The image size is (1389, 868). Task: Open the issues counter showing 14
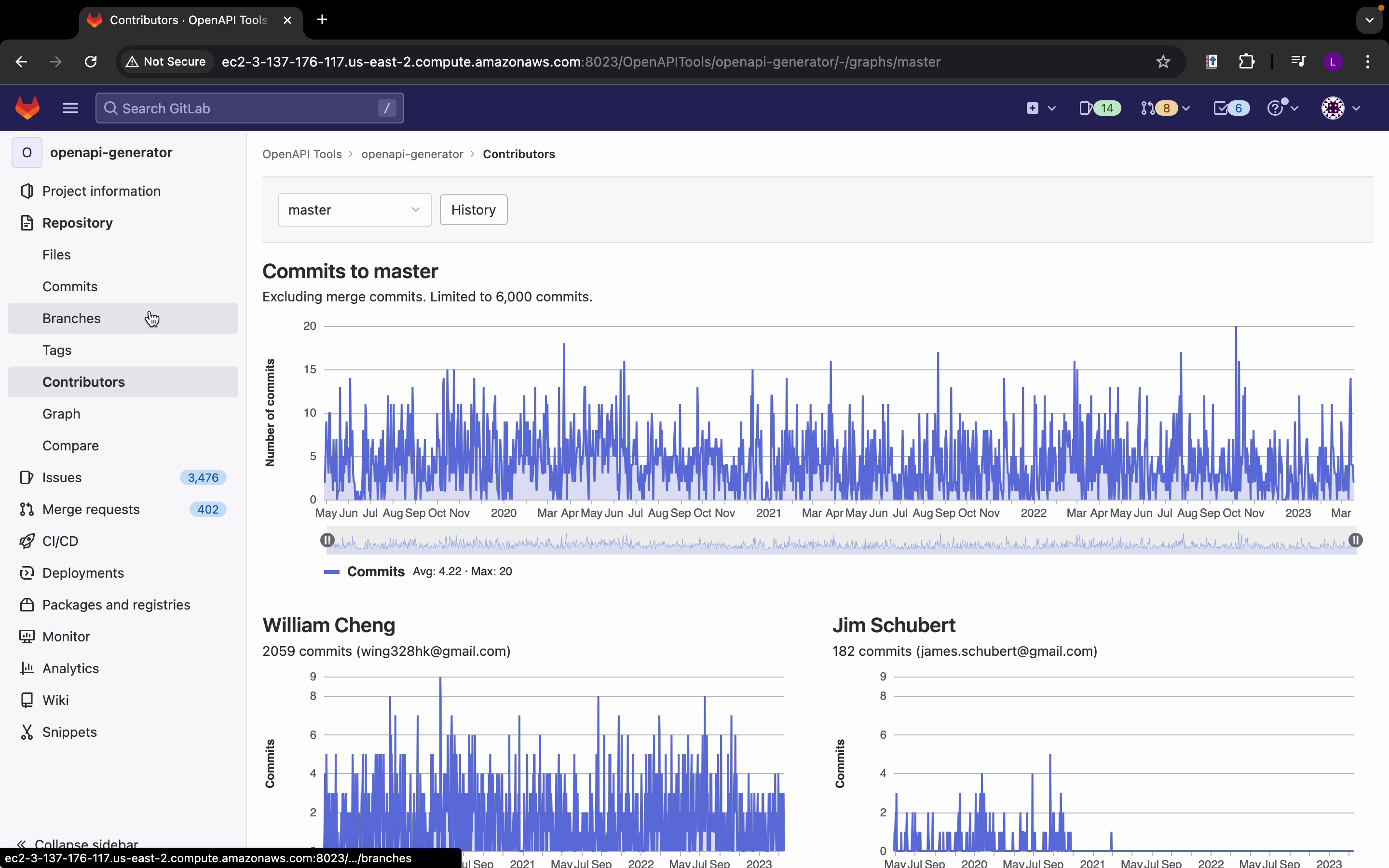pos(1099,108)
